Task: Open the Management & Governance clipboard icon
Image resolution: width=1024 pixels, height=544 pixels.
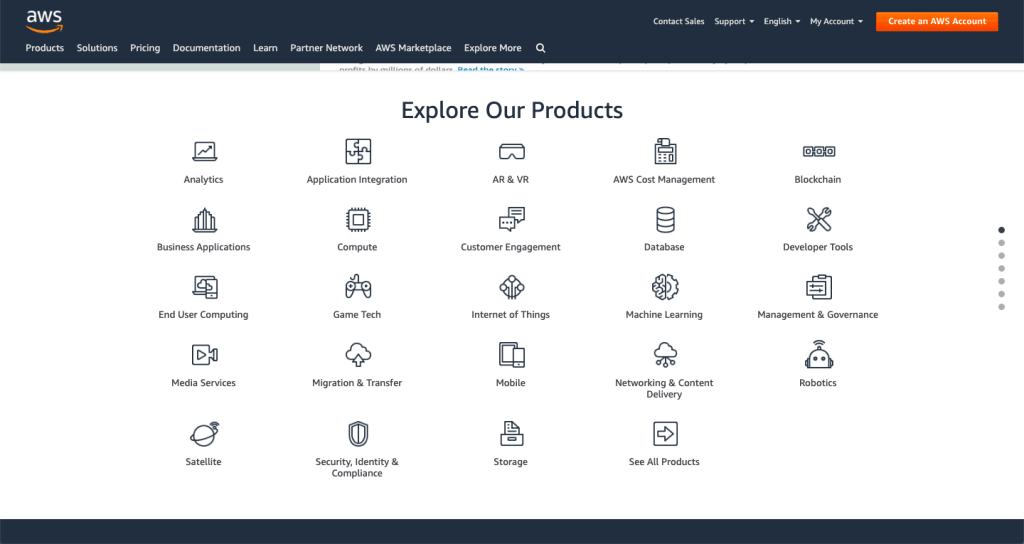Action: click(x=819, y=287)
